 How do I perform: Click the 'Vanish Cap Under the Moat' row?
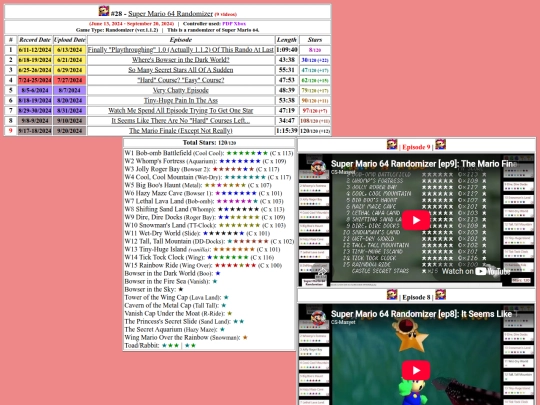178,313
